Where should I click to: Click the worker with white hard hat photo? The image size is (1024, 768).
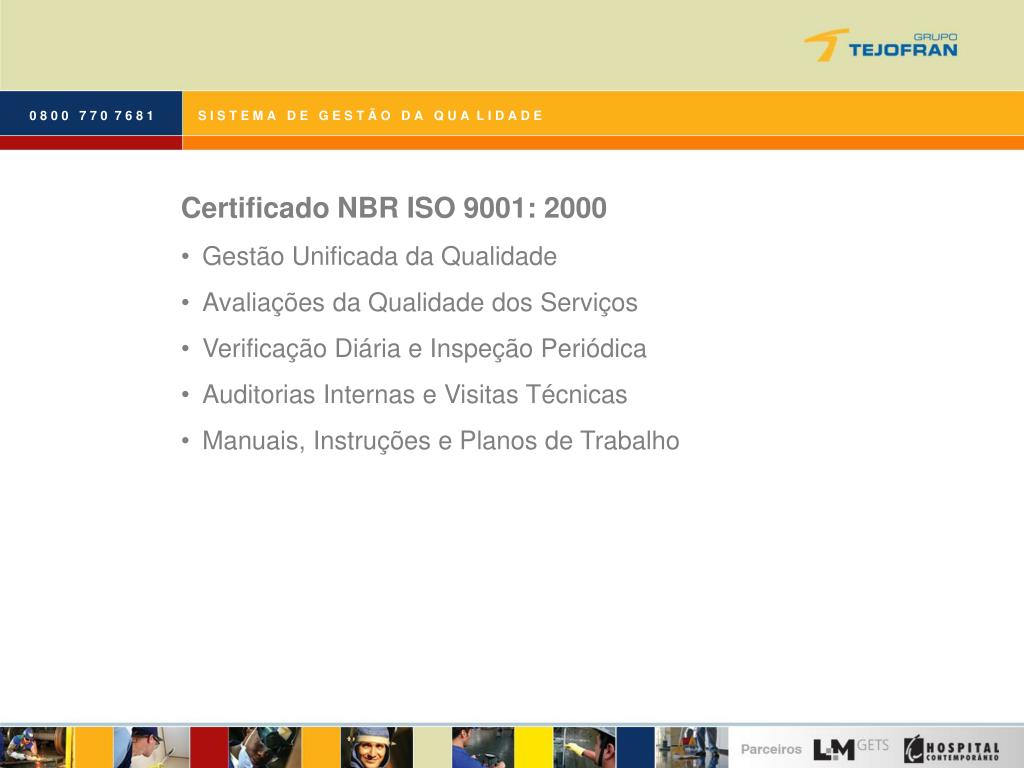click(584, 747)
